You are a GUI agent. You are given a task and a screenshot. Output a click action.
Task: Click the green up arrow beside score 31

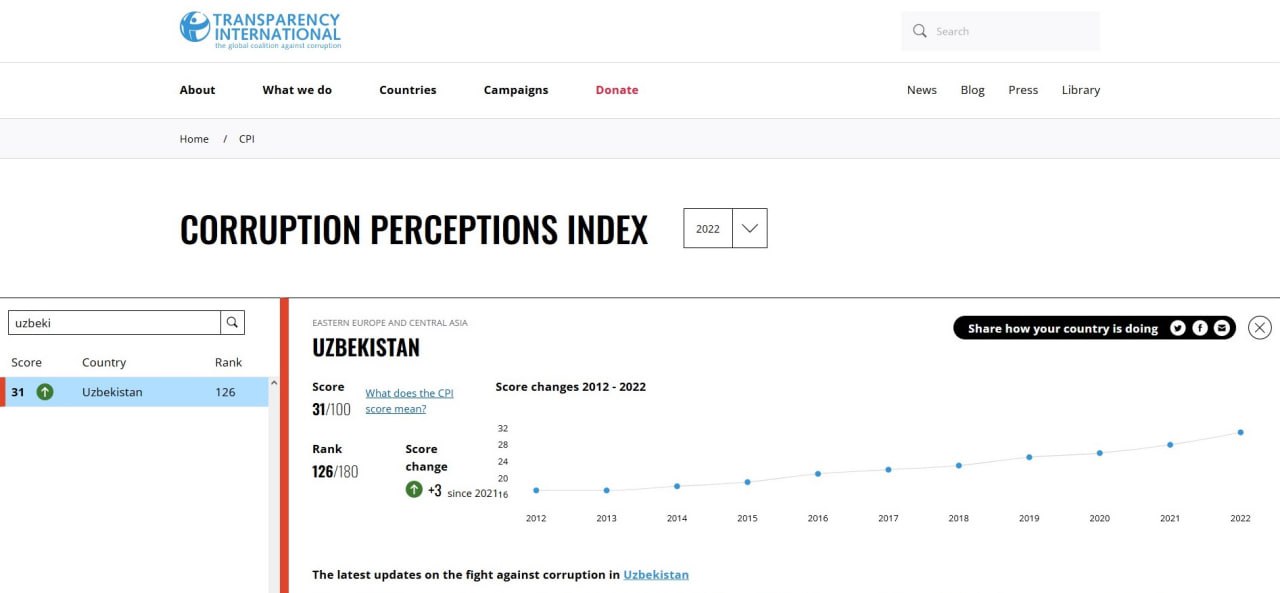(45, 392)
